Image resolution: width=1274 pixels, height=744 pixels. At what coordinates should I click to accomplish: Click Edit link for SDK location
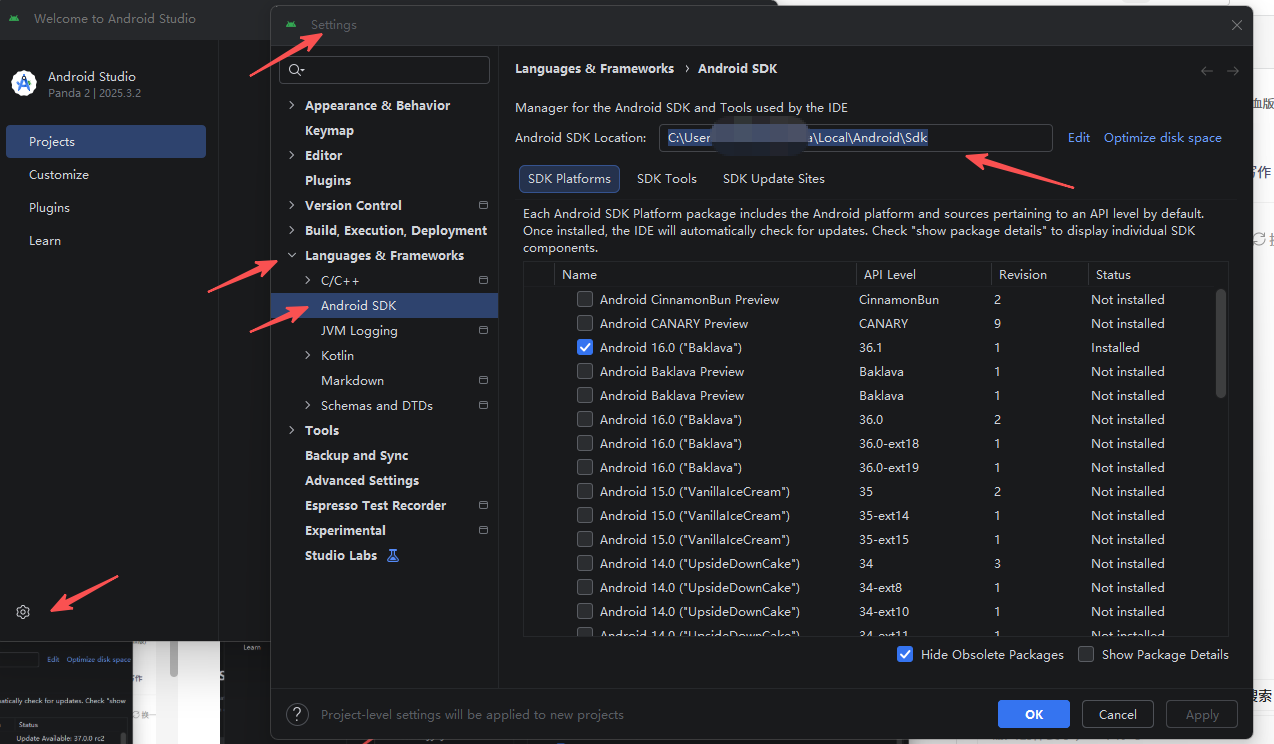[x=1079, y=137]
